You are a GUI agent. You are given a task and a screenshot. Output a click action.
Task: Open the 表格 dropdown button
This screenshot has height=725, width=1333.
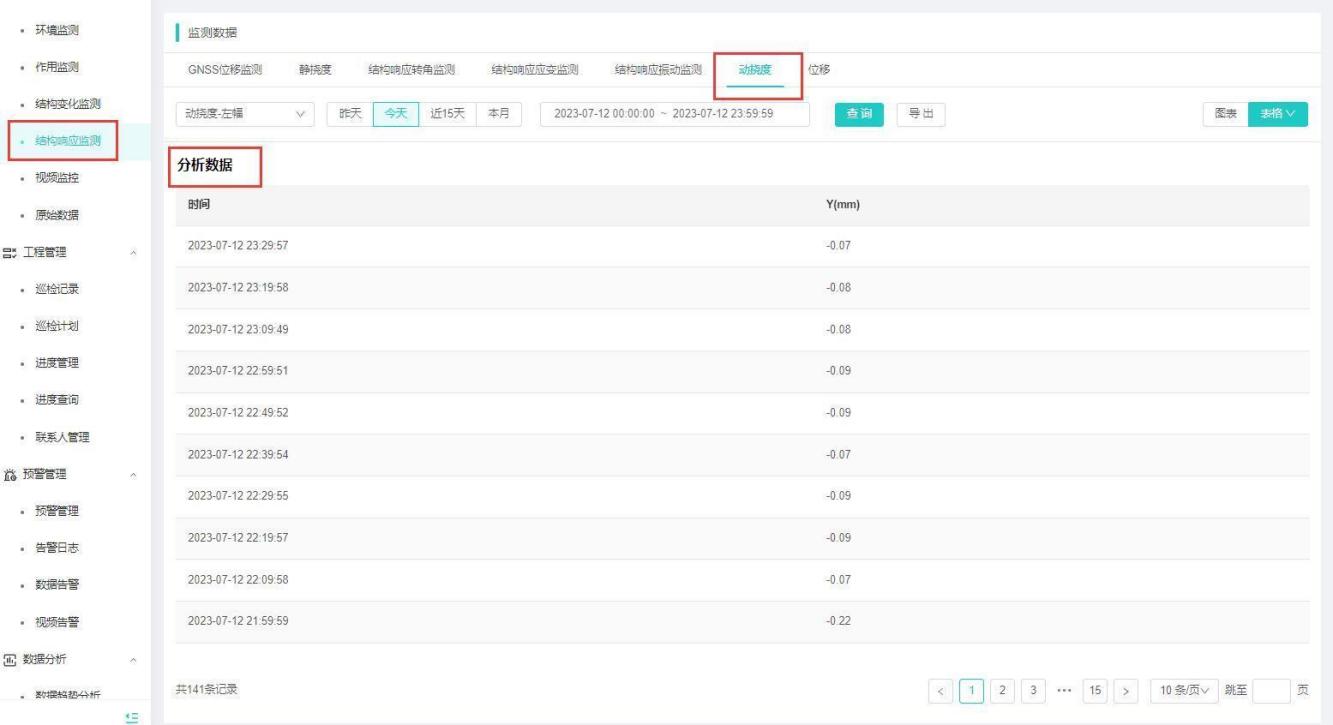point(1277,114)
